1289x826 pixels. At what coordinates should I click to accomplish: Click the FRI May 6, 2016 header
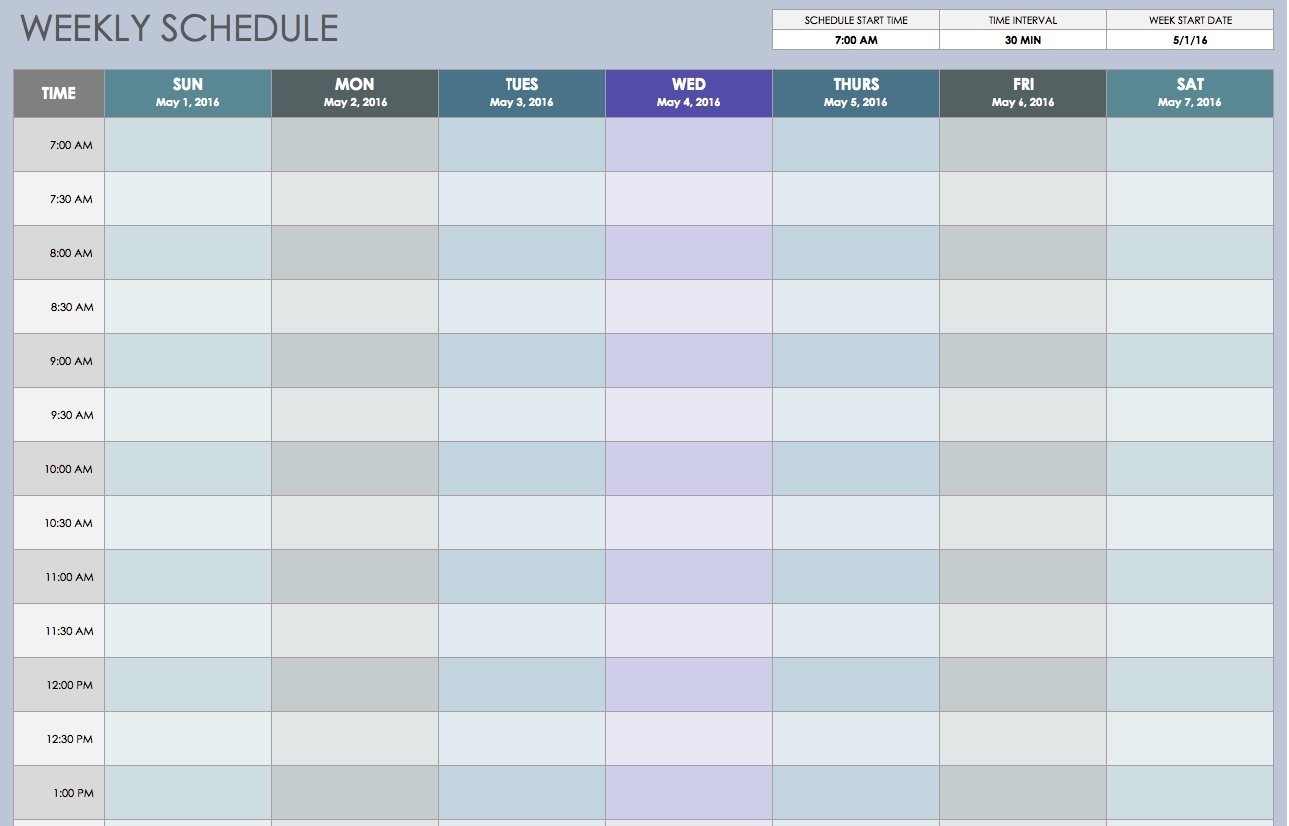coord(1022,93)
